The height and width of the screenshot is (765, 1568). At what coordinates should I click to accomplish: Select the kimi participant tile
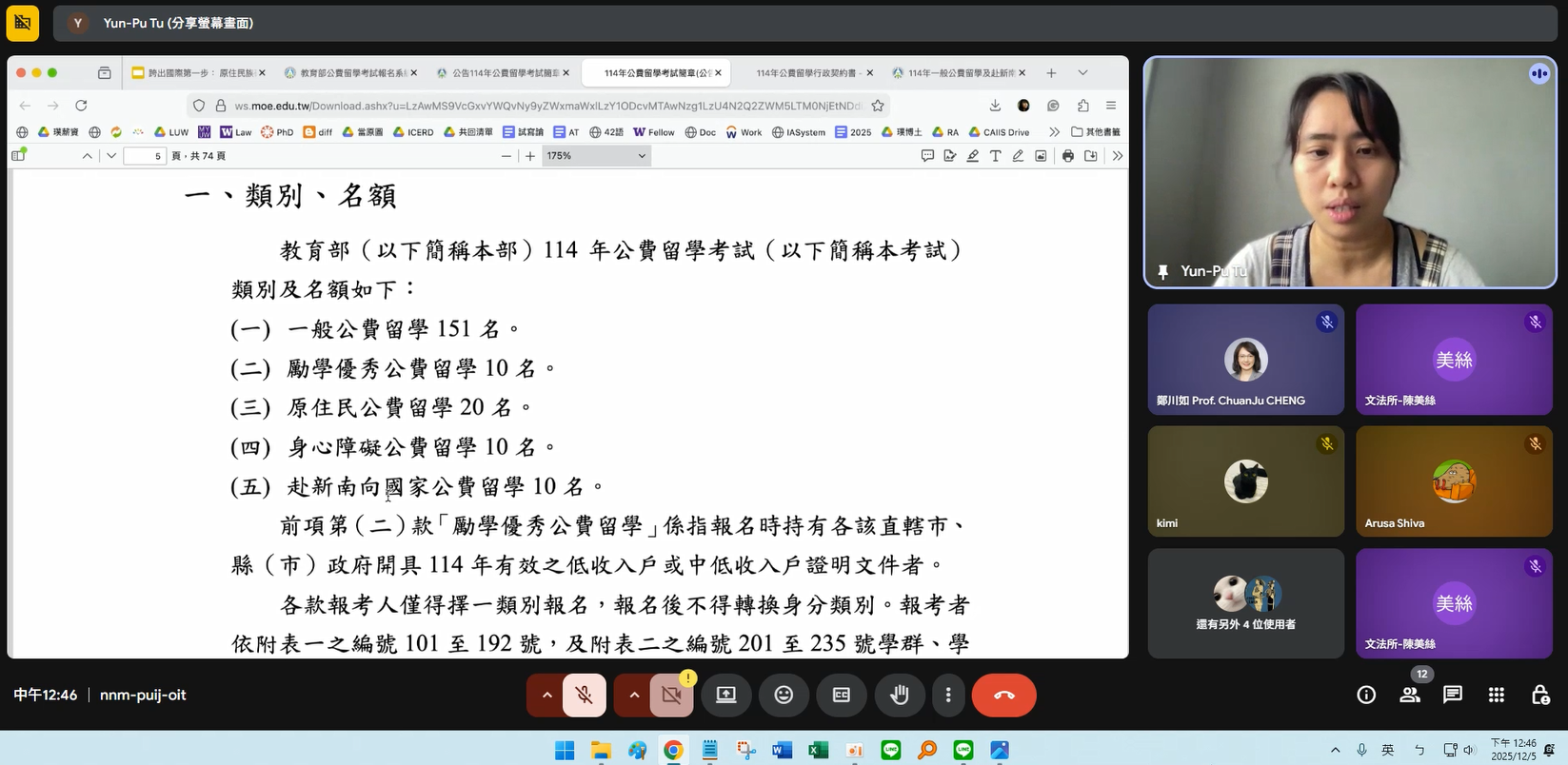point(1245,481)
